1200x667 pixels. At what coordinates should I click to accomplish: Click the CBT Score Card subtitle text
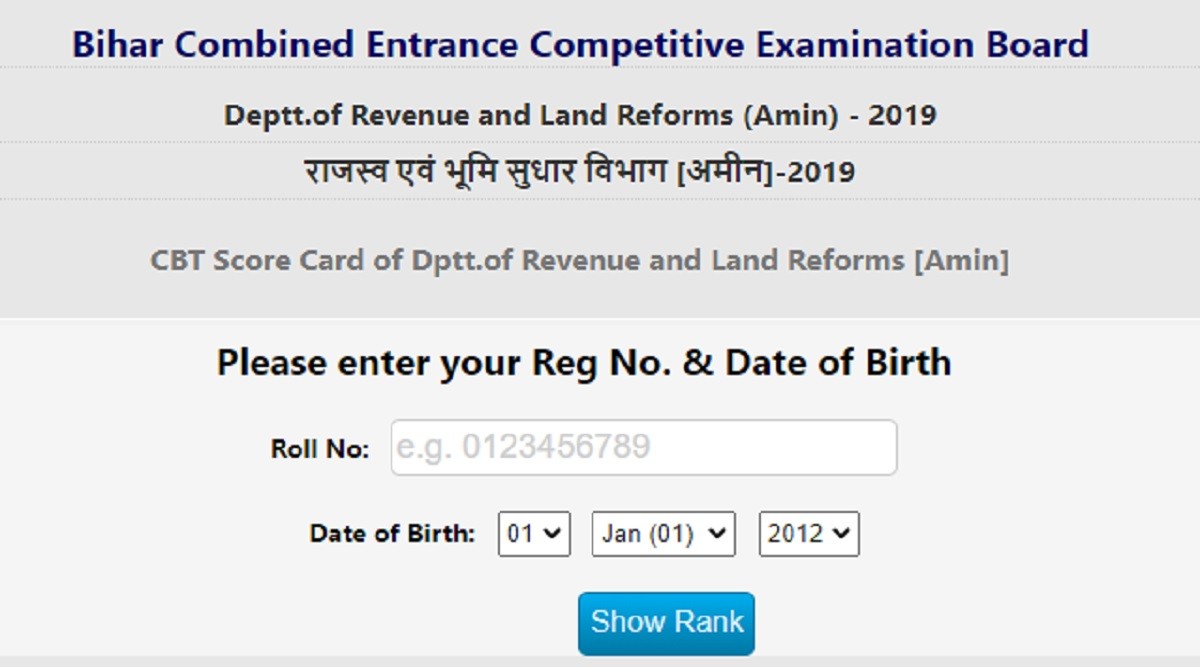[x=580, y=261]
